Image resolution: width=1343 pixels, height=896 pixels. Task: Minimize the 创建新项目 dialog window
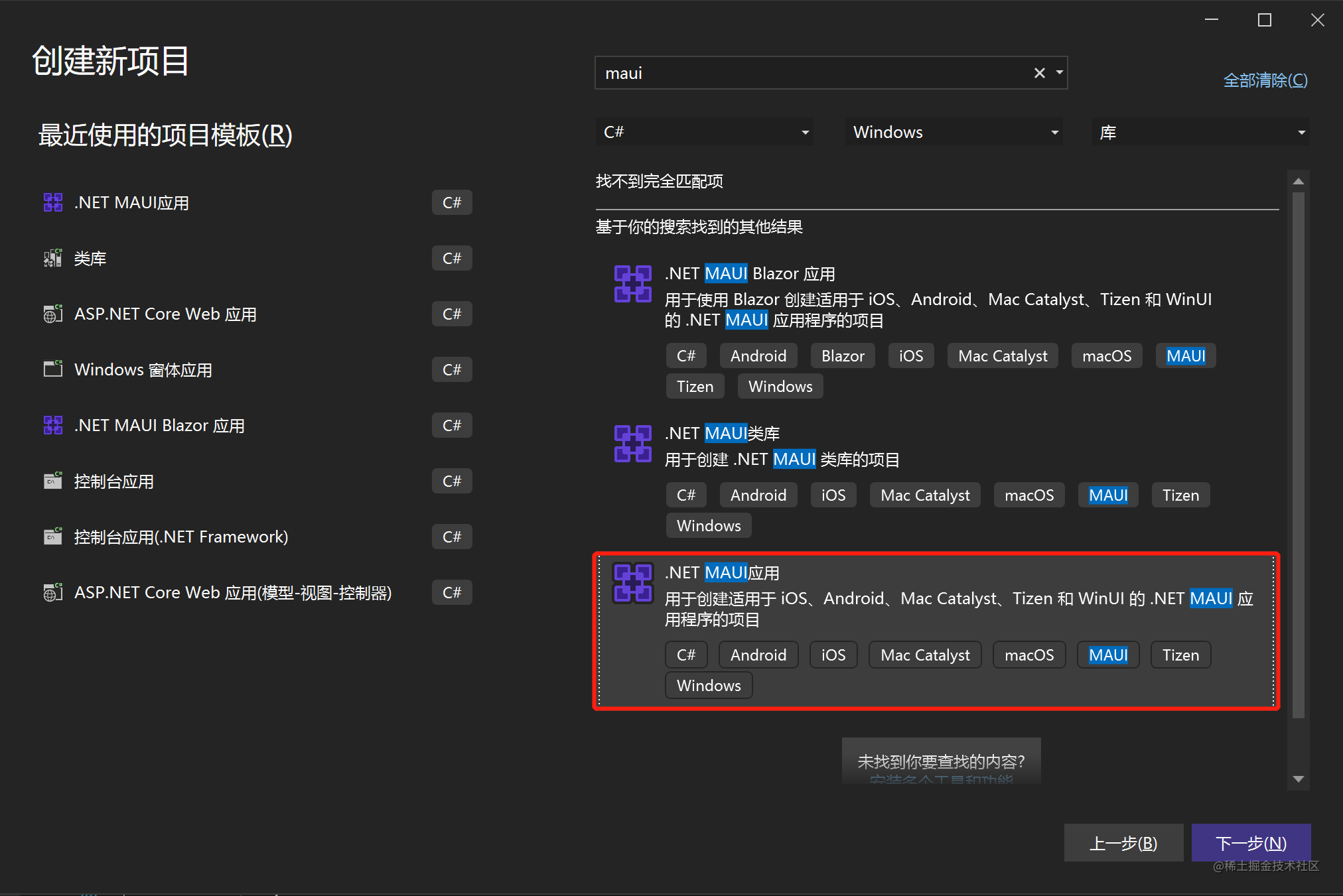coord(1212,21)
